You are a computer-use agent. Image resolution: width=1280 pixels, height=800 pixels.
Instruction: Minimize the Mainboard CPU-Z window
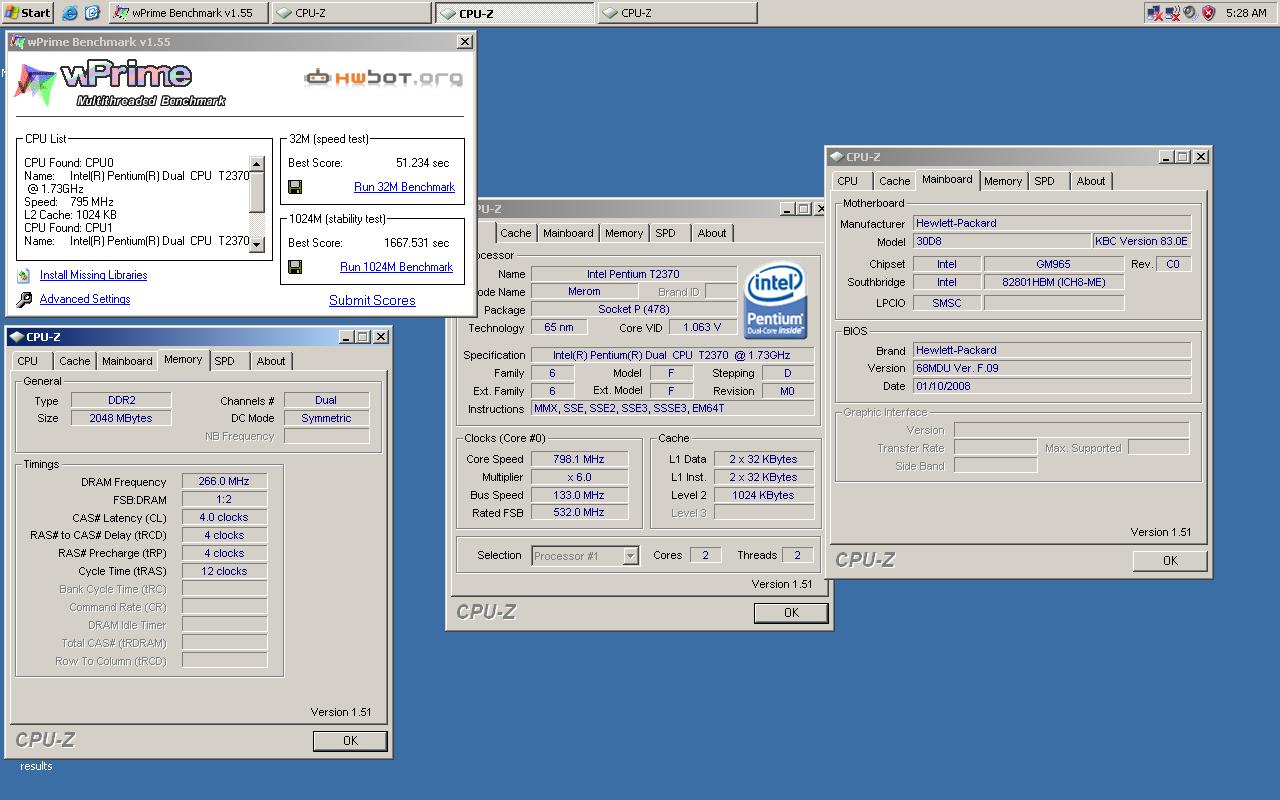tap(1167, 157)
